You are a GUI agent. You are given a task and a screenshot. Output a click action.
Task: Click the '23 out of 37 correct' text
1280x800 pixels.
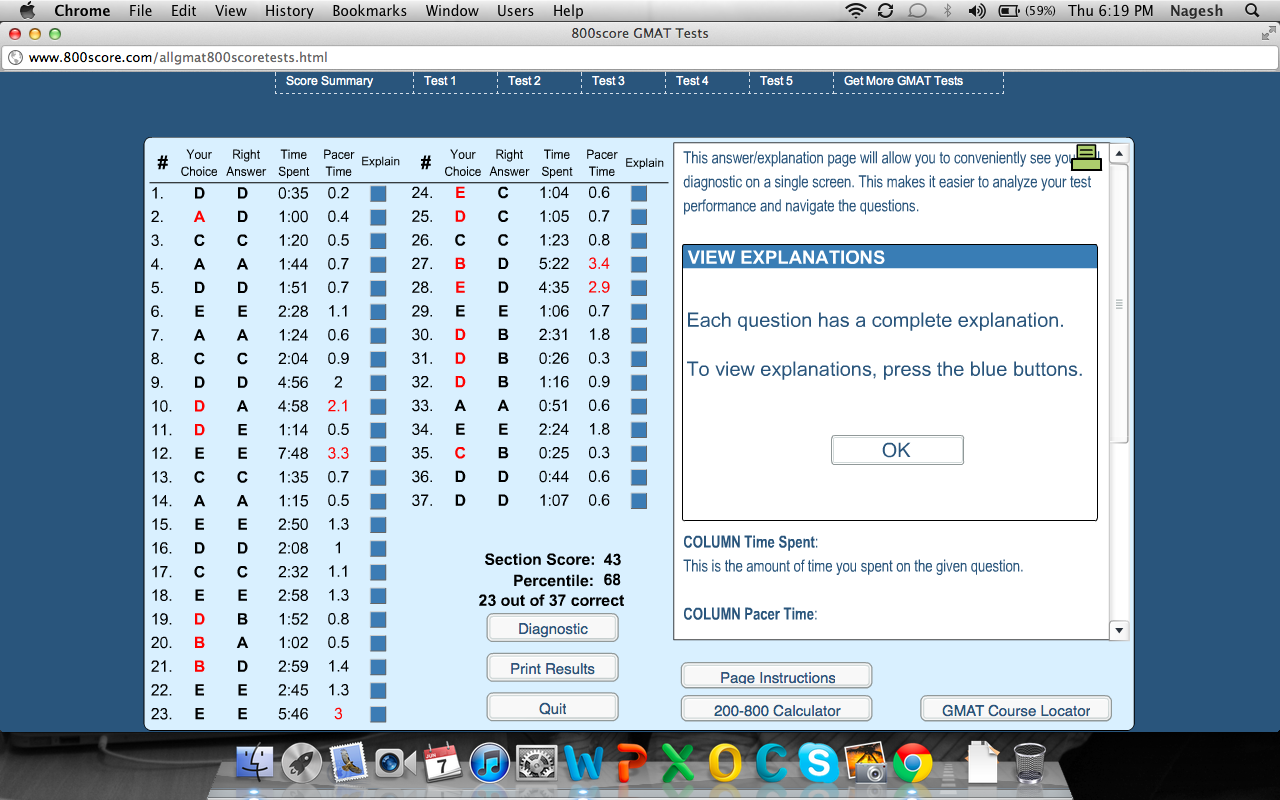click(551, 600)
